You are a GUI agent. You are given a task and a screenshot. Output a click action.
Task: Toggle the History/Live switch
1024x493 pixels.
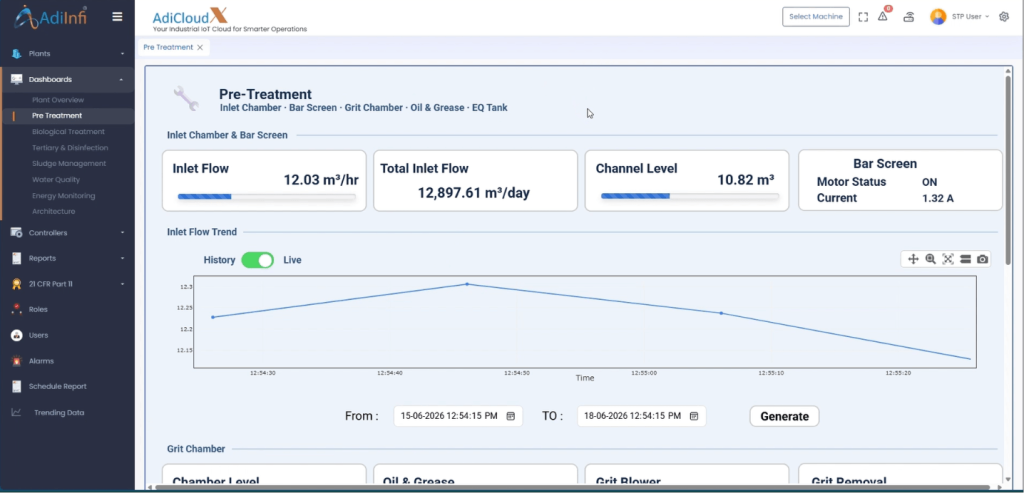coord(257,260)
